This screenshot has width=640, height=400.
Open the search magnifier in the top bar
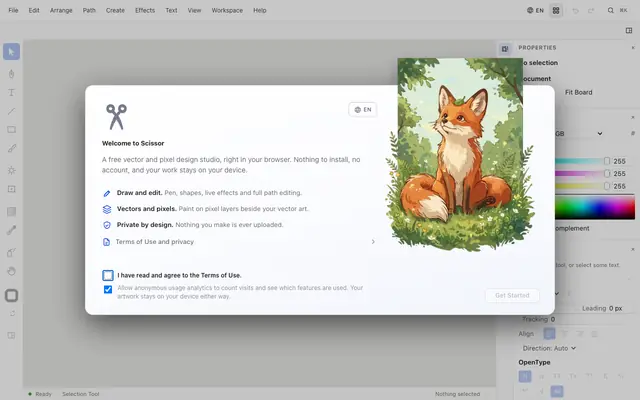point(611,11)
